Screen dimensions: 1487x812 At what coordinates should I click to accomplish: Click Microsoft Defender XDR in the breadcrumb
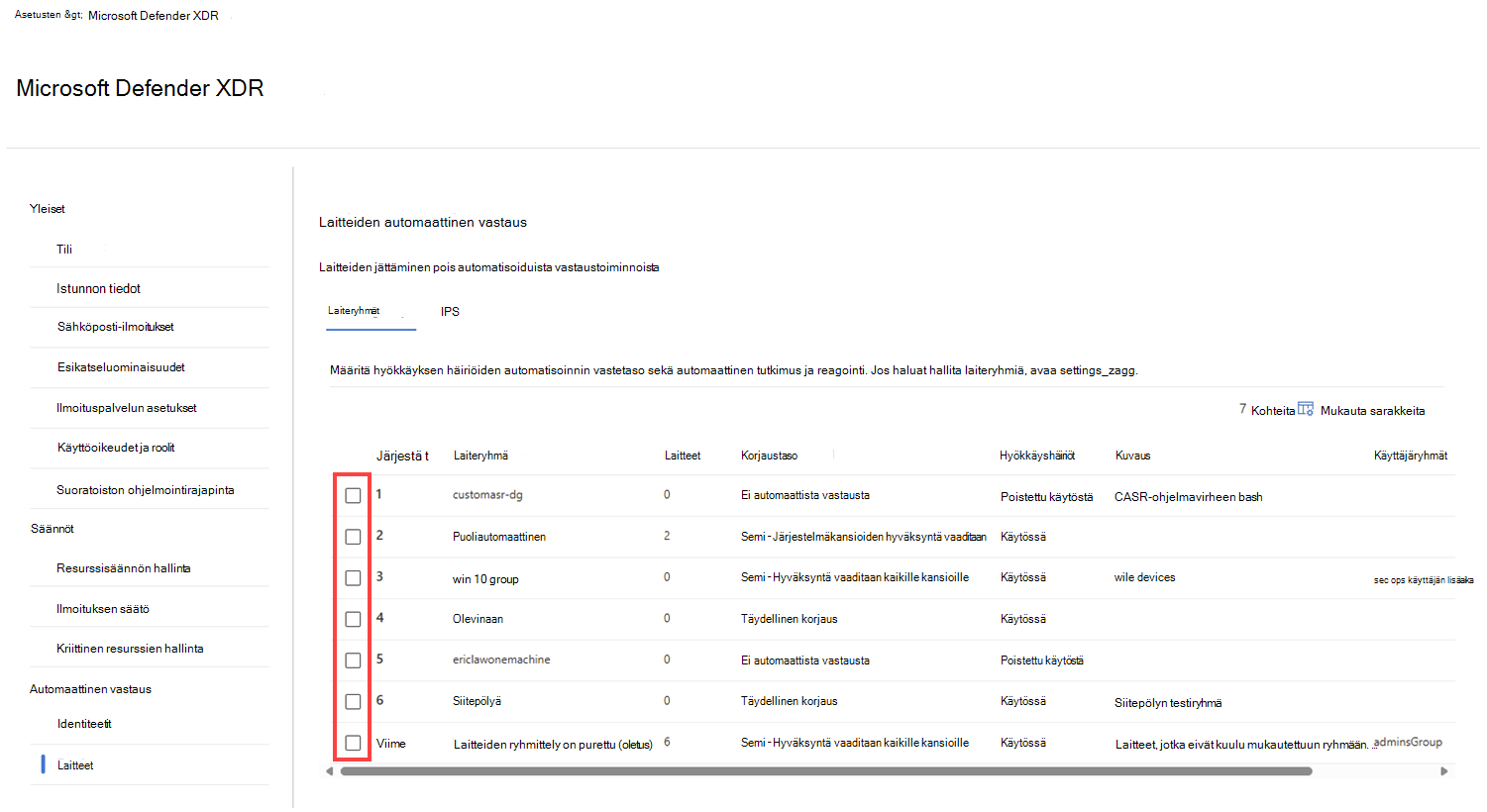(x=154, y=16)
